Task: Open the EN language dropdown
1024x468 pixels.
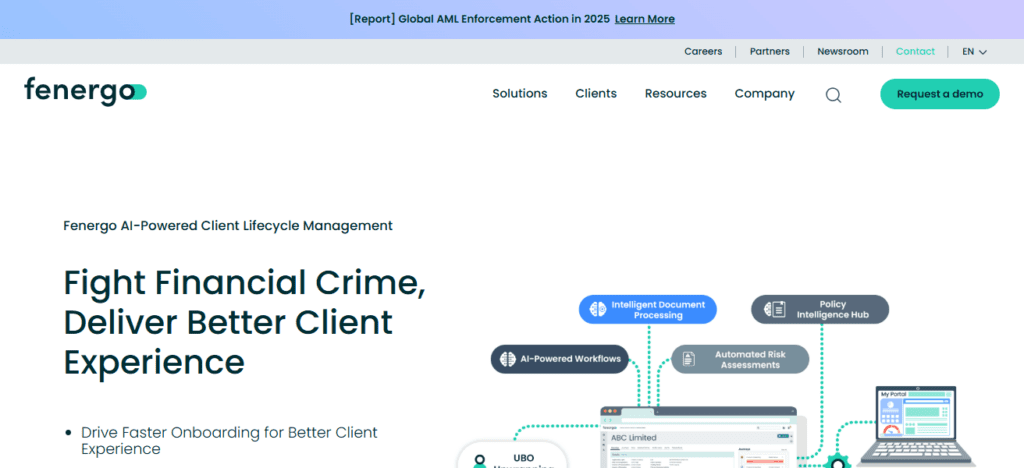Action: (974, 52)
